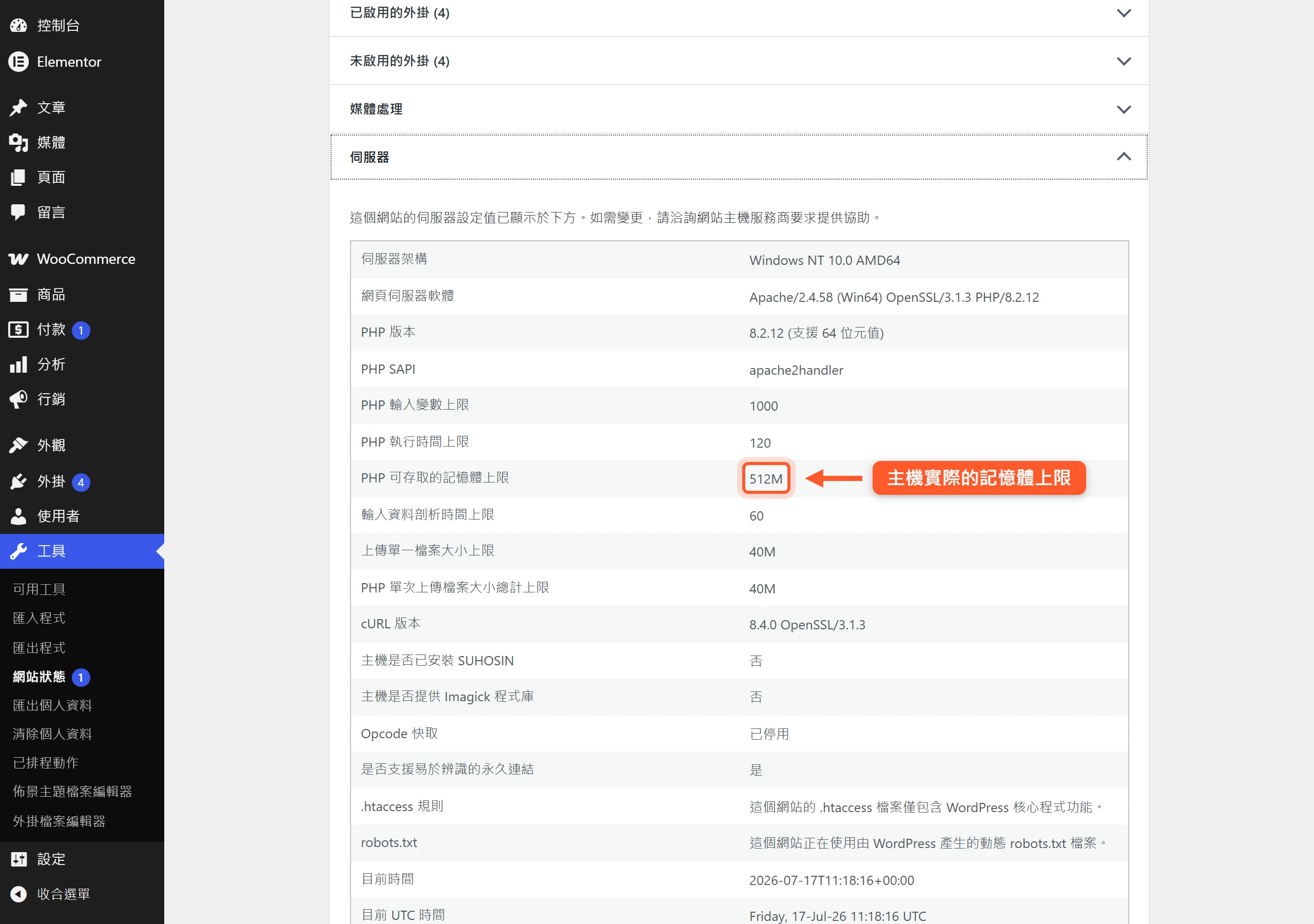Click the PHP 輸入變數上限 value 1000

[763, 407]
